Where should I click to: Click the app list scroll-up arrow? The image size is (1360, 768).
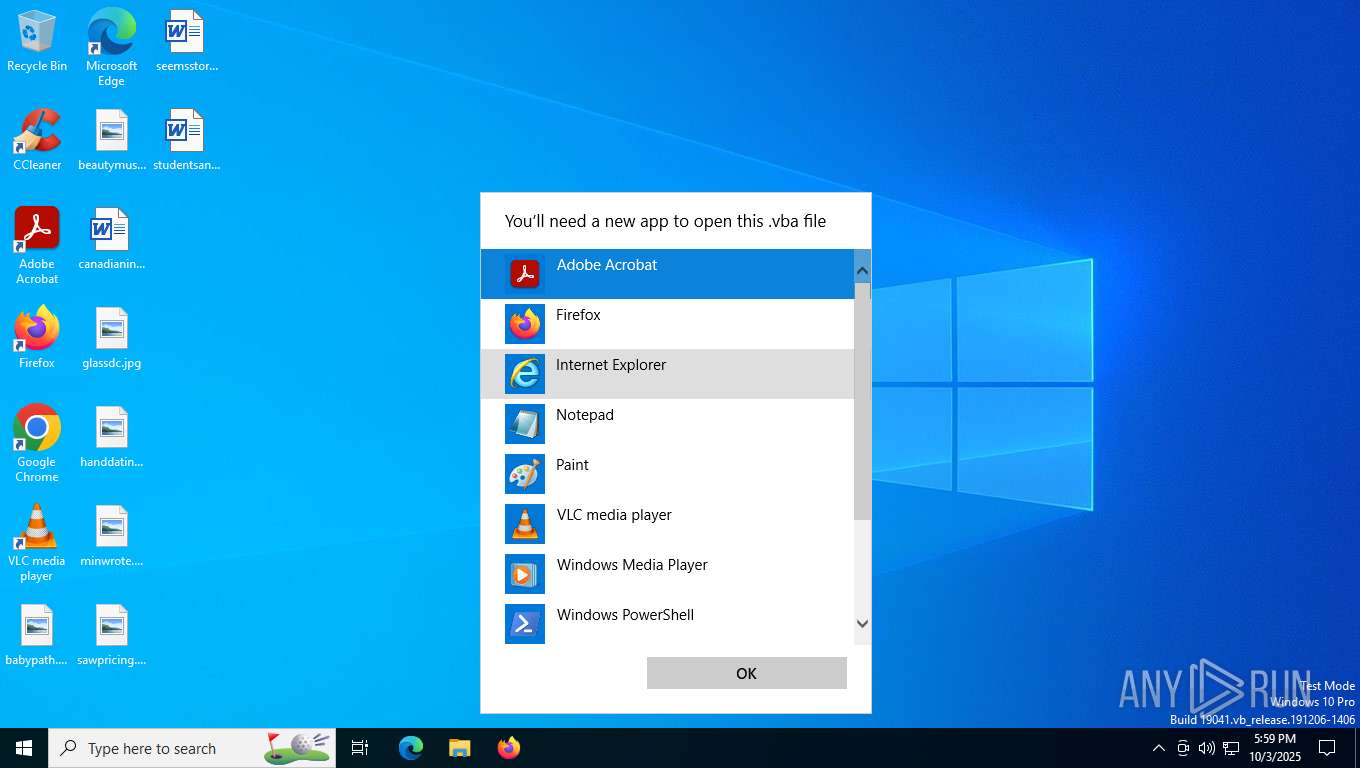862,270
